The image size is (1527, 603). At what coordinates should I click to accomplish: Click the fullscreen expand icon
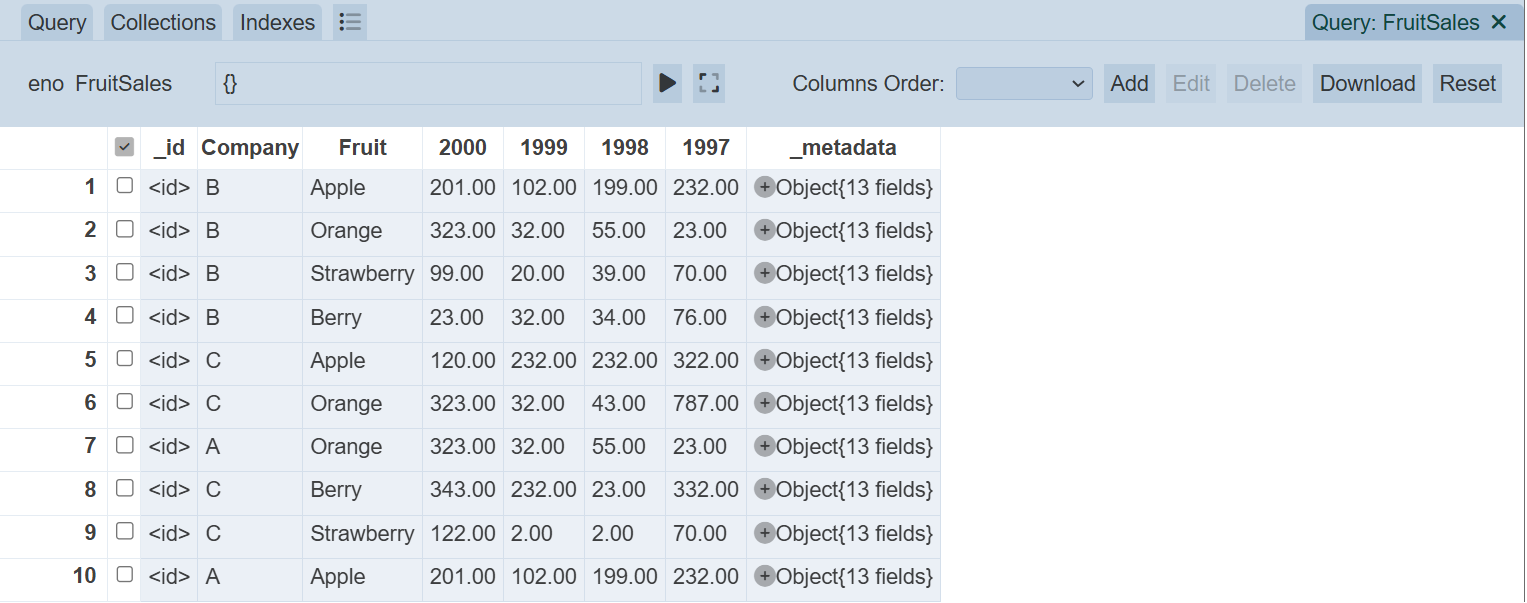[x=709, y=83]
